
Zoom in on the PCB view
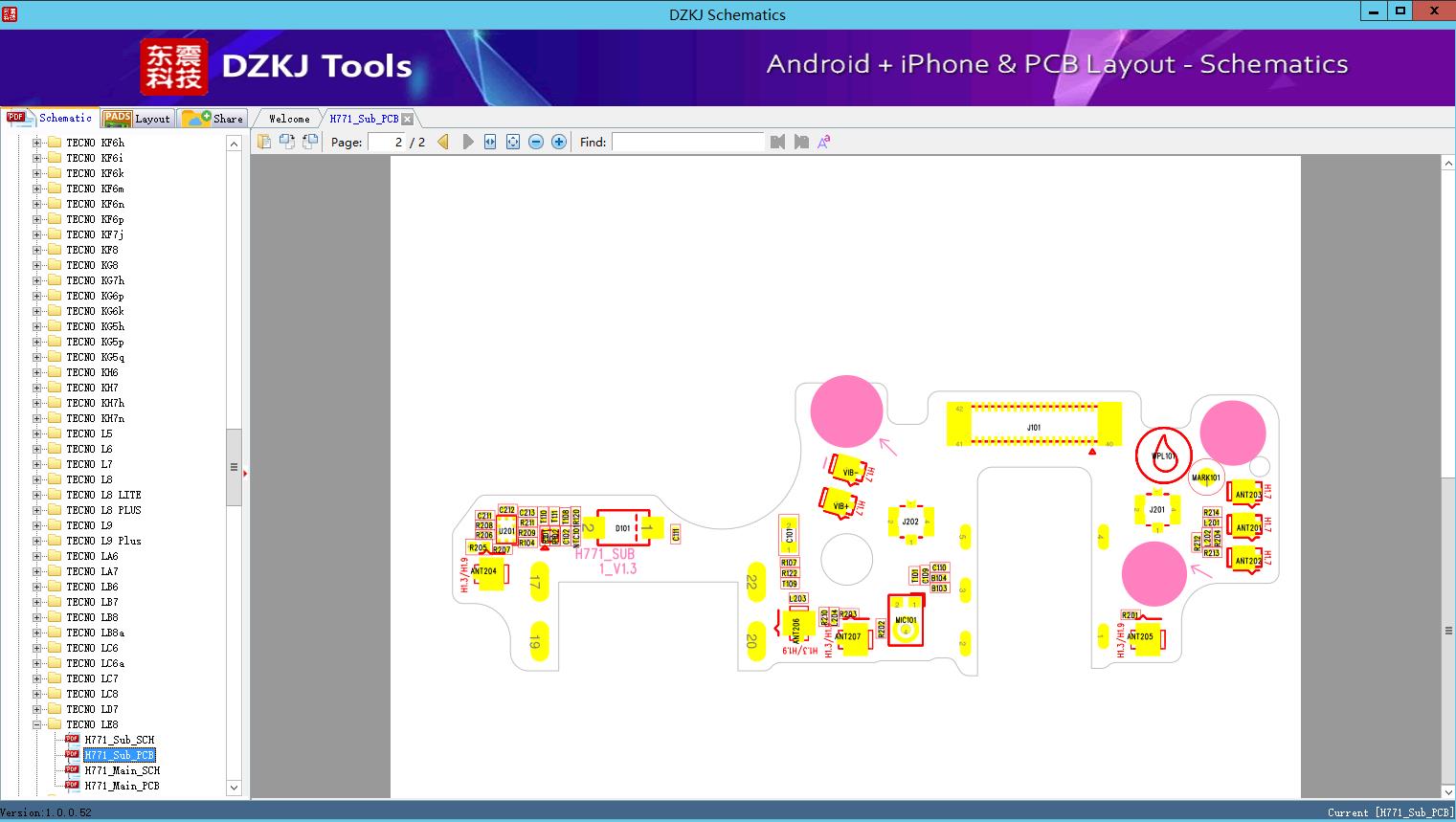pyautogui.click(x=559, y=142)
